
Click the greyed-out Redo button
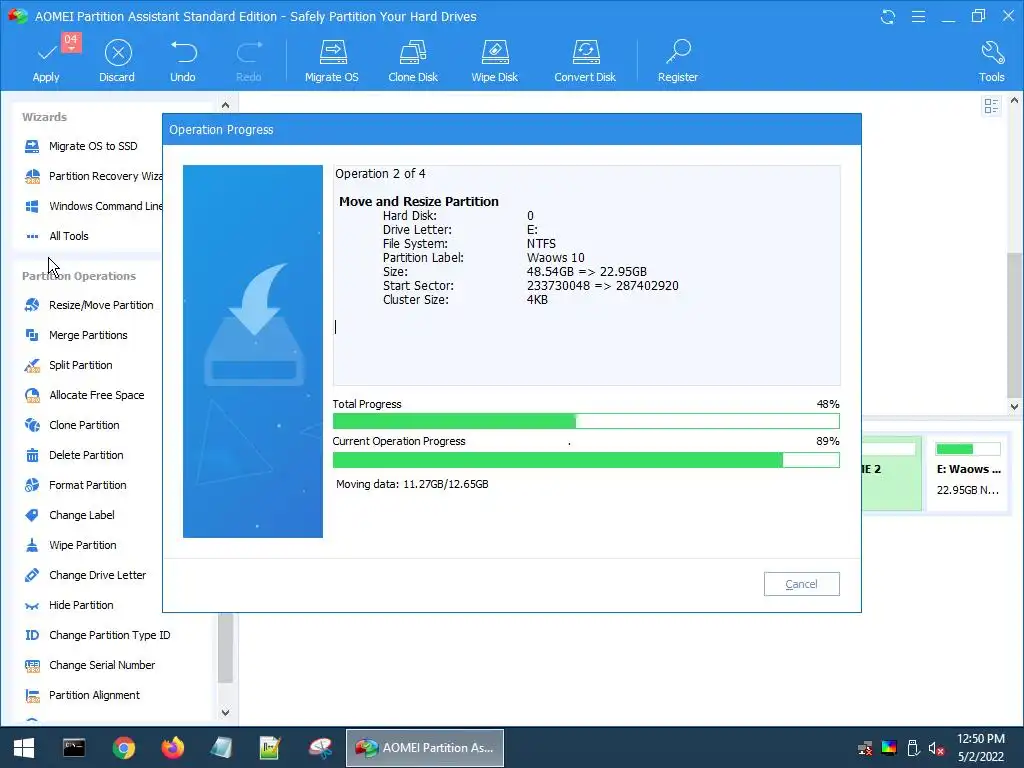tap(248, 61)
